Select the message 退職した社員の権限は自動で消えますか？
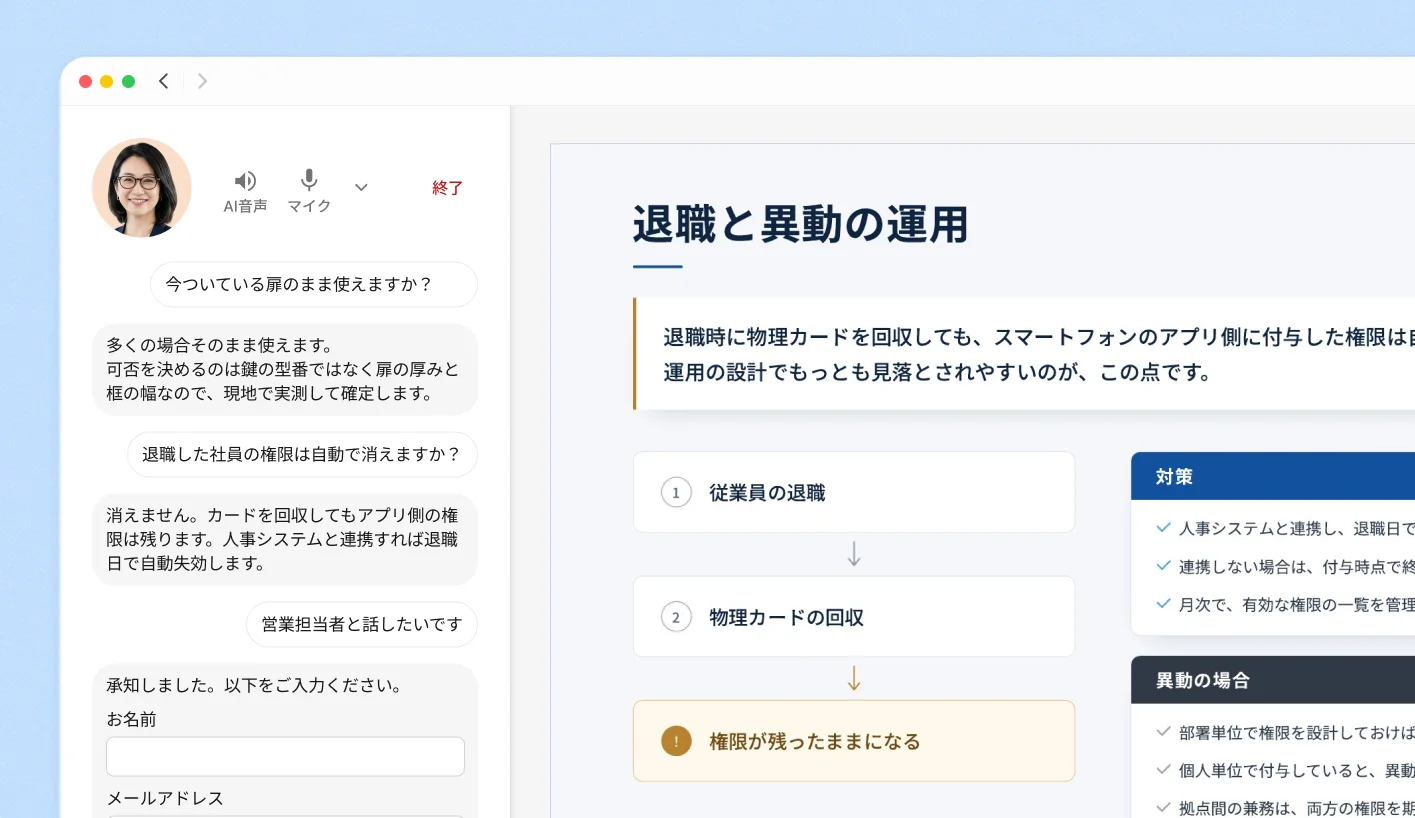The height and width of the screenshot is (818, 1415). (x=302, y=455)
